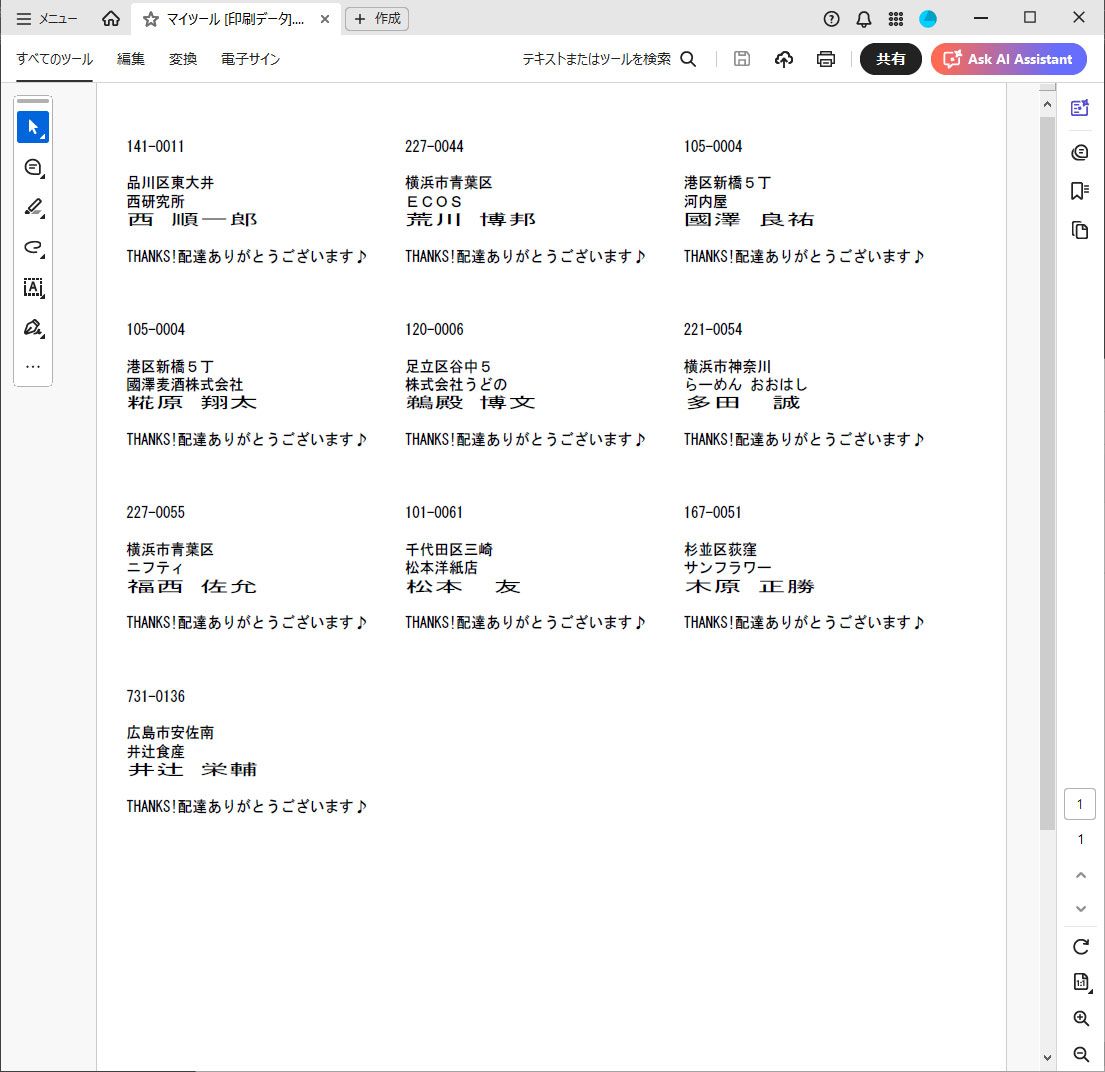Open the 電子サイン menu
This screenshot has width=1105, height=1072.
[251, 59]
